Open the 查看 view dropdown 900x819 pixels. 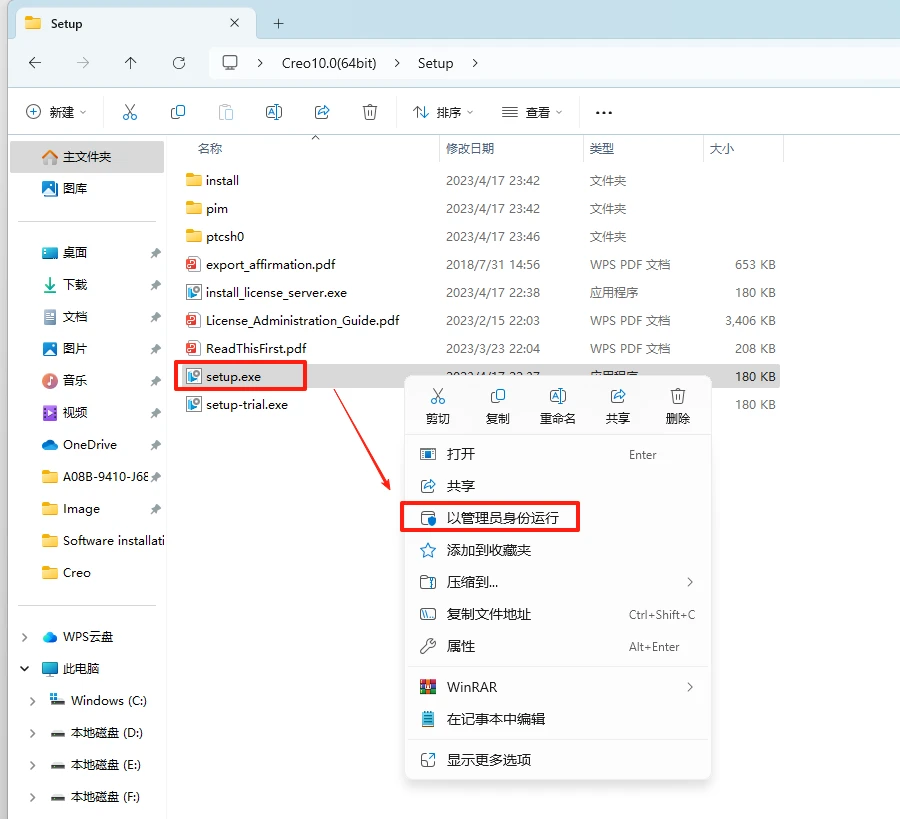pyautogui.click(x=532, y=112)
